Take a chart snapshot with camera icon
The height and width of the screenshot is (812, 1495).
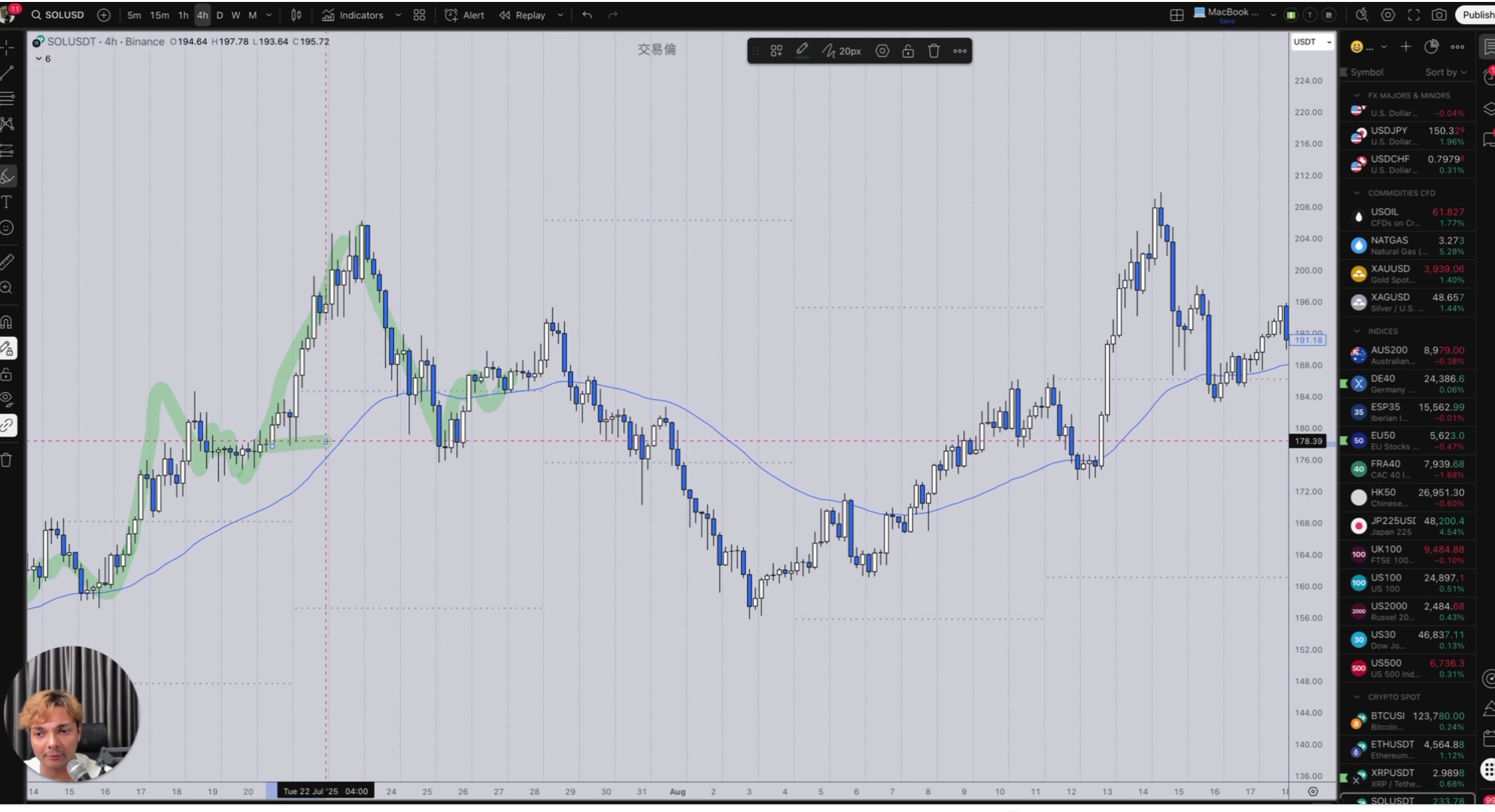pyautogui.click(x=1439, y=15)
